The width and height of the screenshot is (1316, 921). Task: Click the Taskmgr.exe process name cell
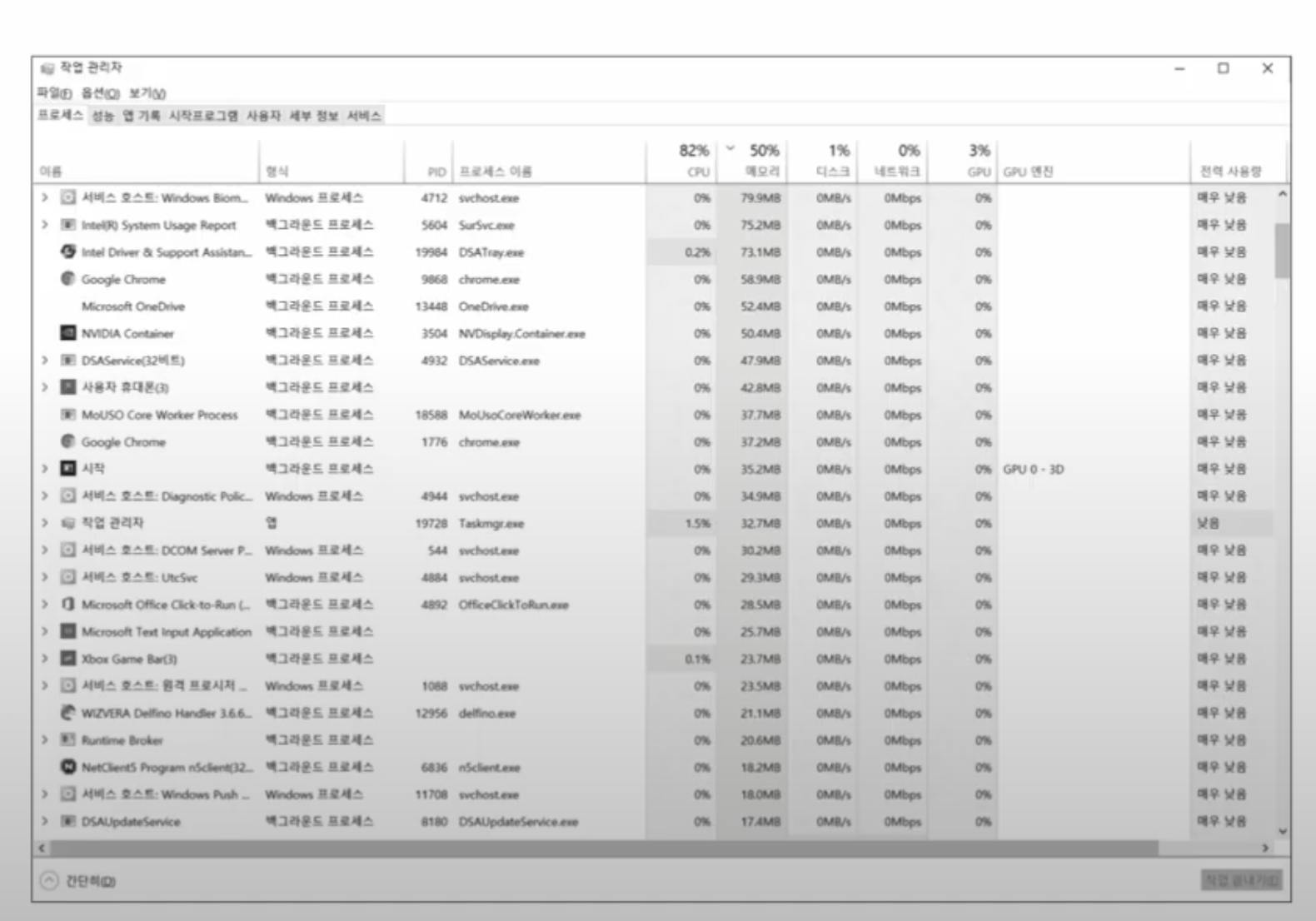coord(491,524)
